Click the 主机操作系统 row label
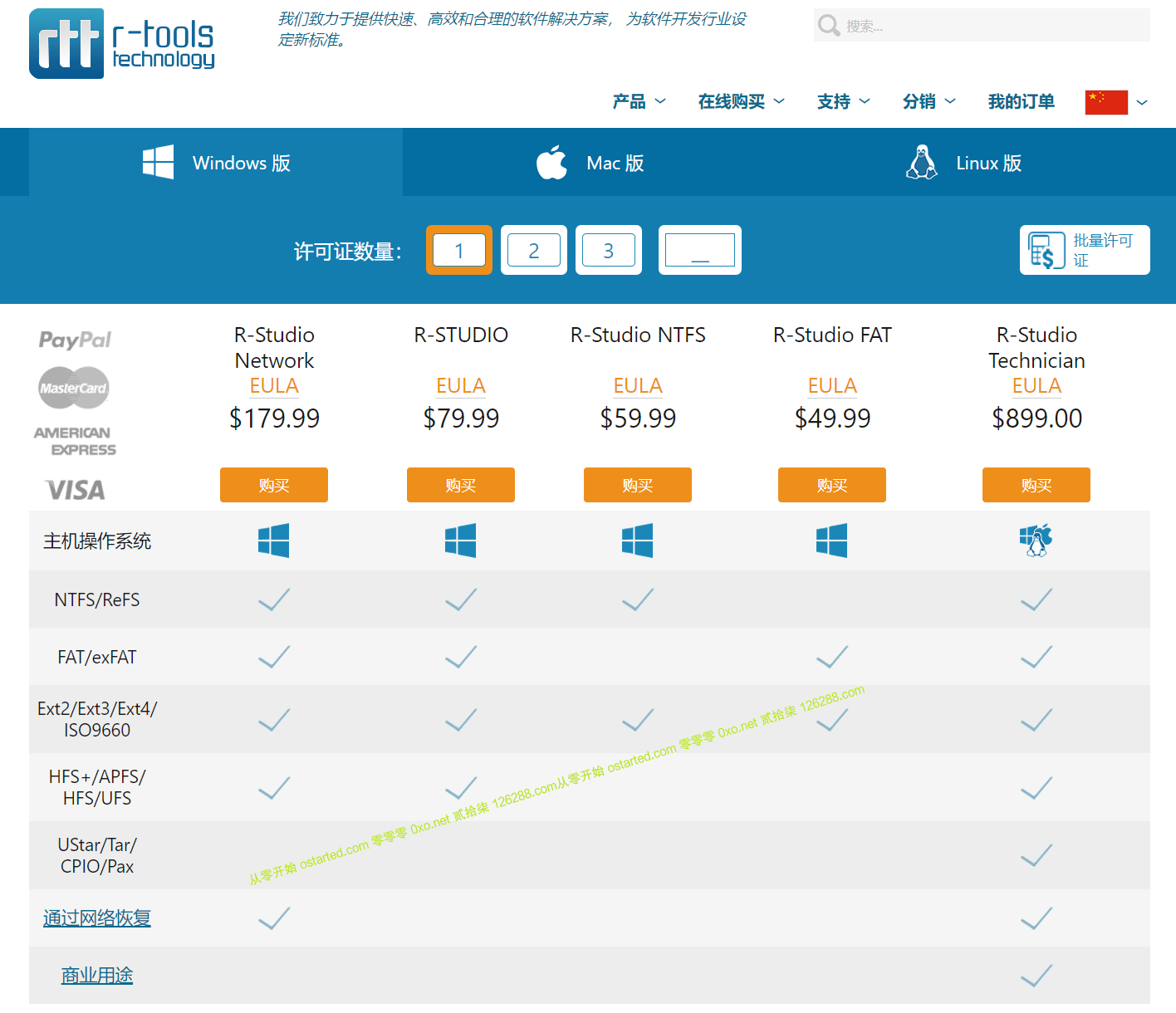 [x=97, y=541]
